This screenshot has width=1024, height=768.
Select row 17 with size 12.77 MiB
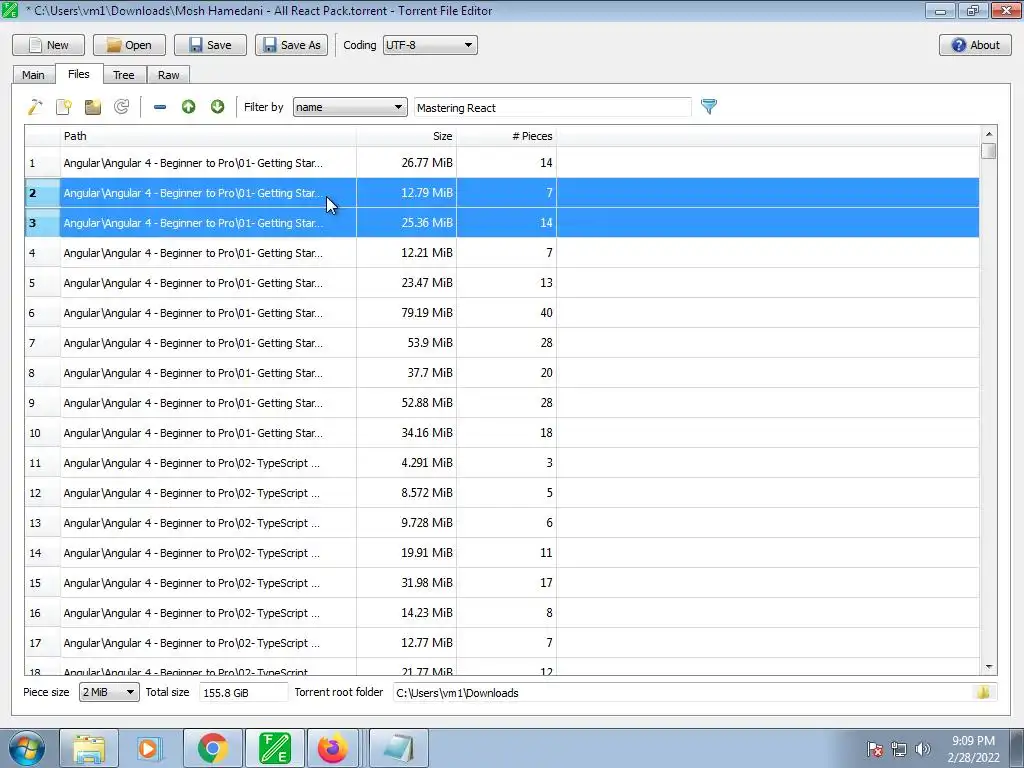tap(502, 643)
